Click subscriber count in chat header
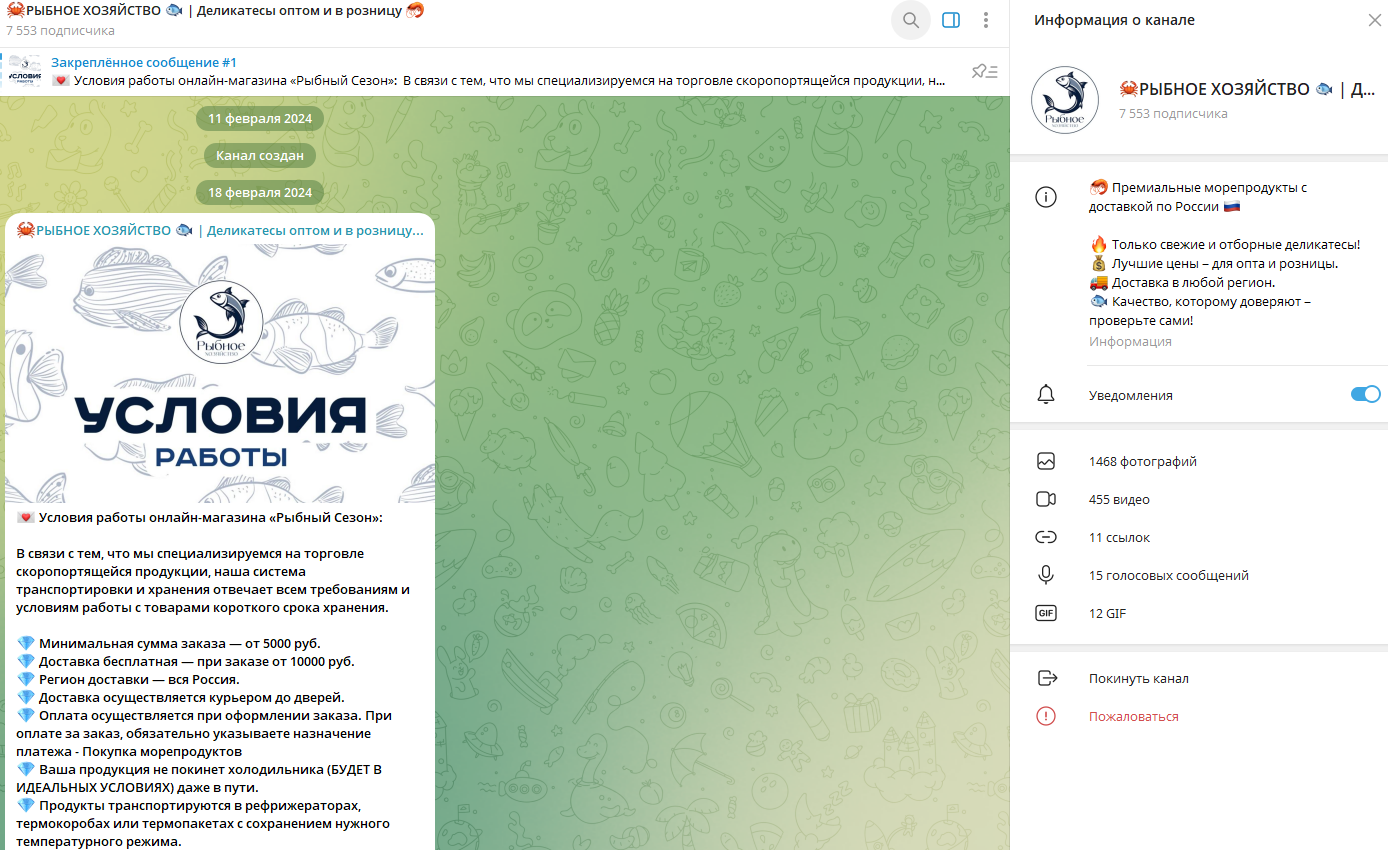This screenshot has width=1388, height=850. 60,31
